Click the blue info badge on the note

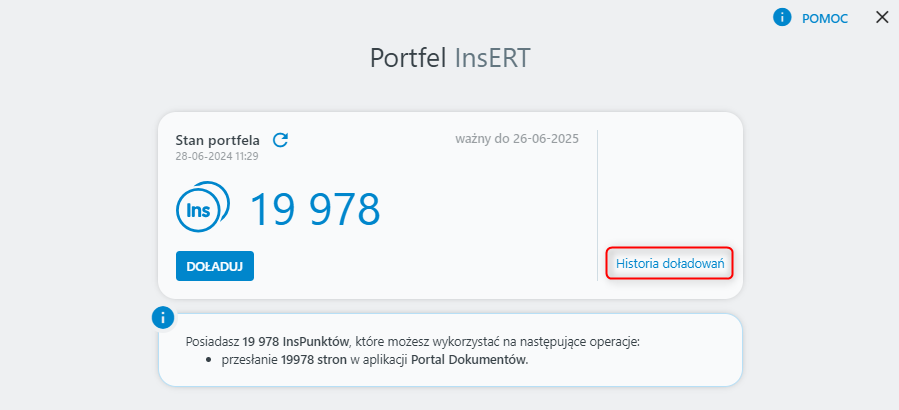coord(163,317)
